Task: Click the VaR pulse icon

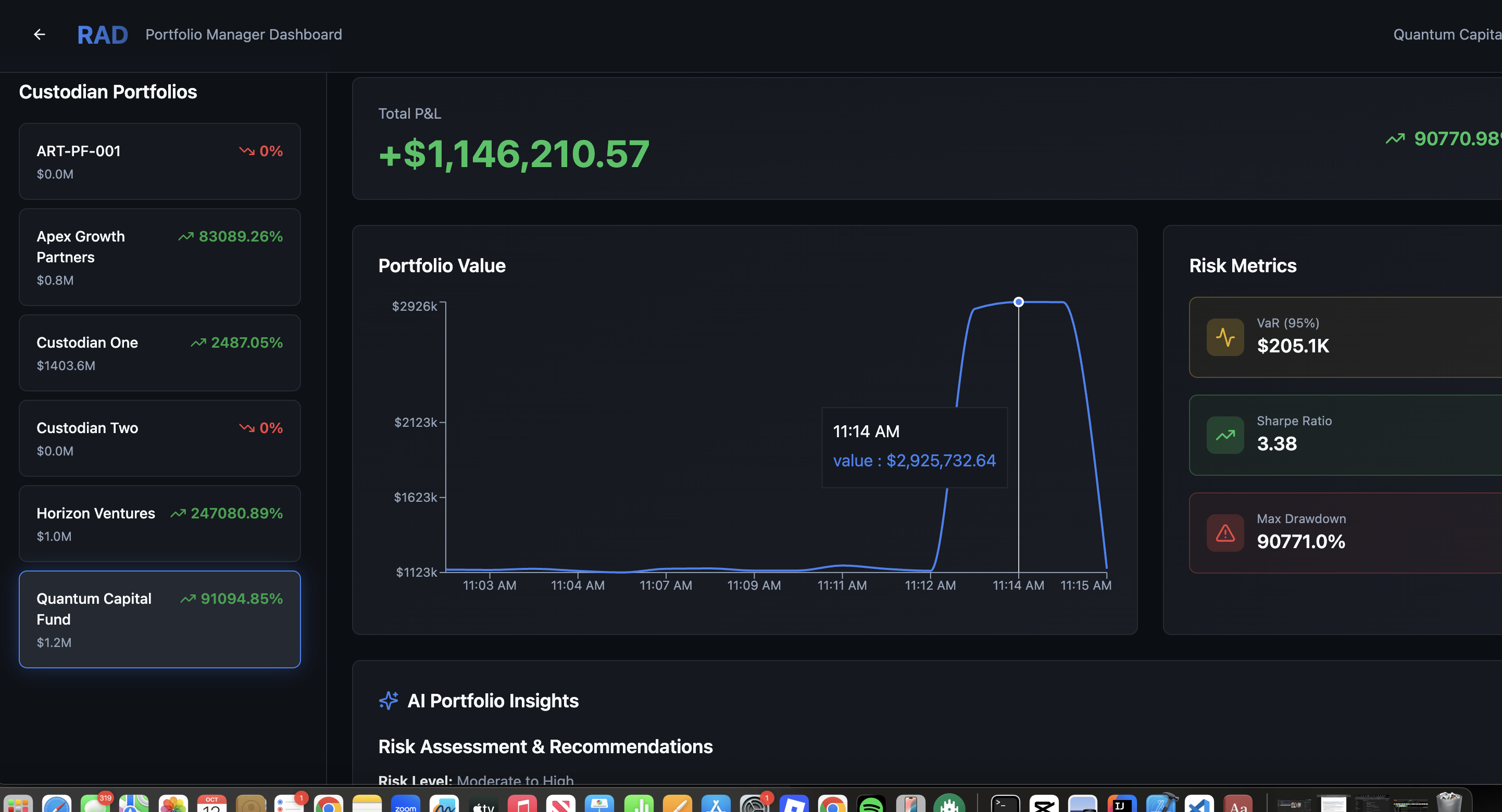Action: tap(1225, 337)
